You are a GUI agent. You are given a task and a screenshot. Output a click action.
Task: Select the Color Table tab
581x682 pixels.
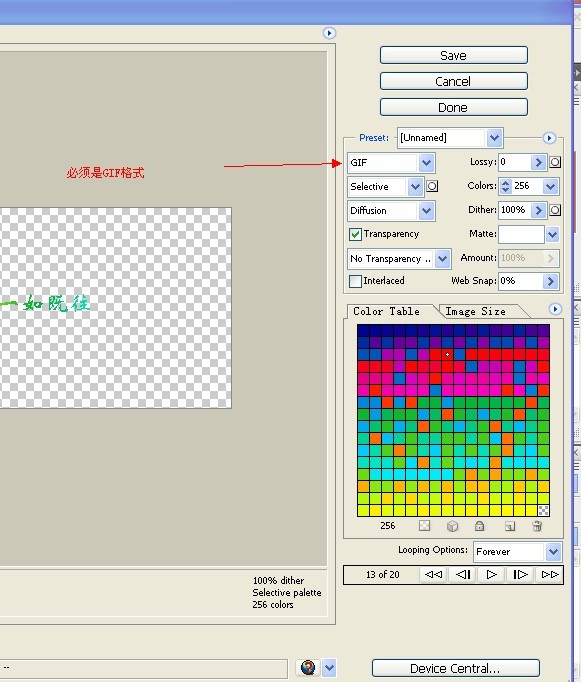pos(387,311)
